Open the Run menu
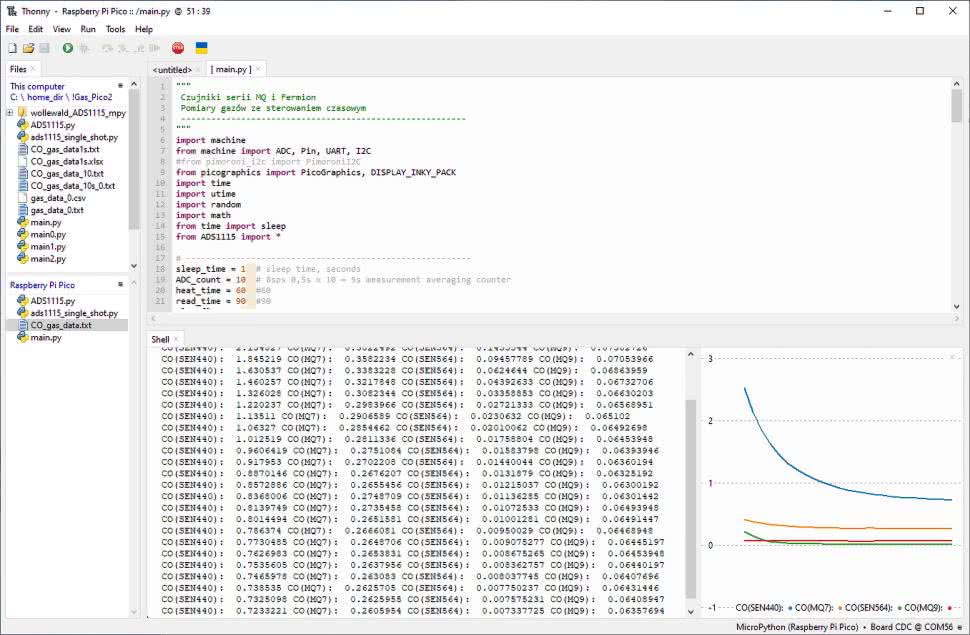The height and width of the screenshot is (635, 970). tap(88, 29)
